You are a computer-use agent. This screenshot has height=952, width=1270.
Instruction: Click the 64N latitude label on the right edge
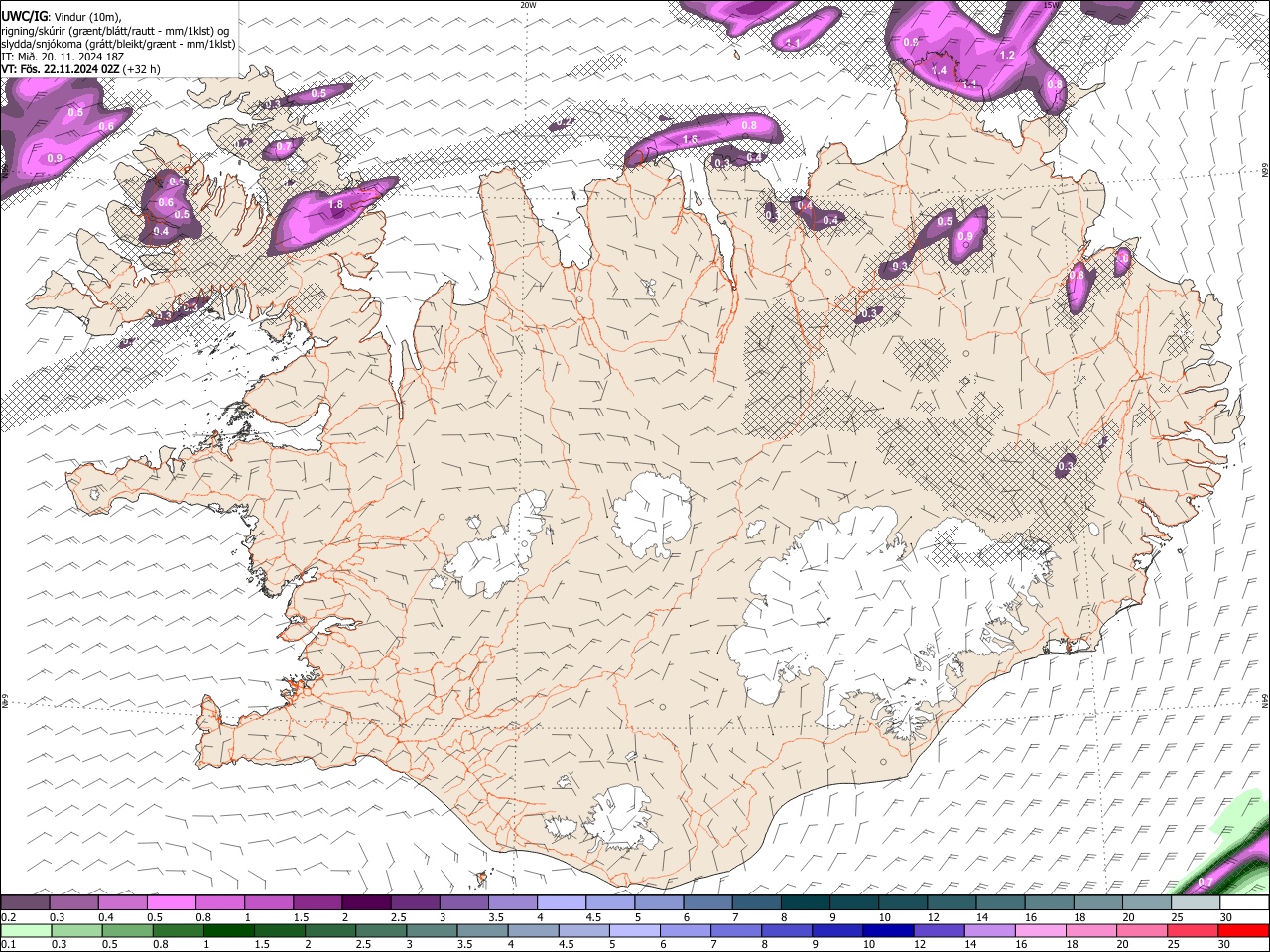click(x=1265, y=700)
